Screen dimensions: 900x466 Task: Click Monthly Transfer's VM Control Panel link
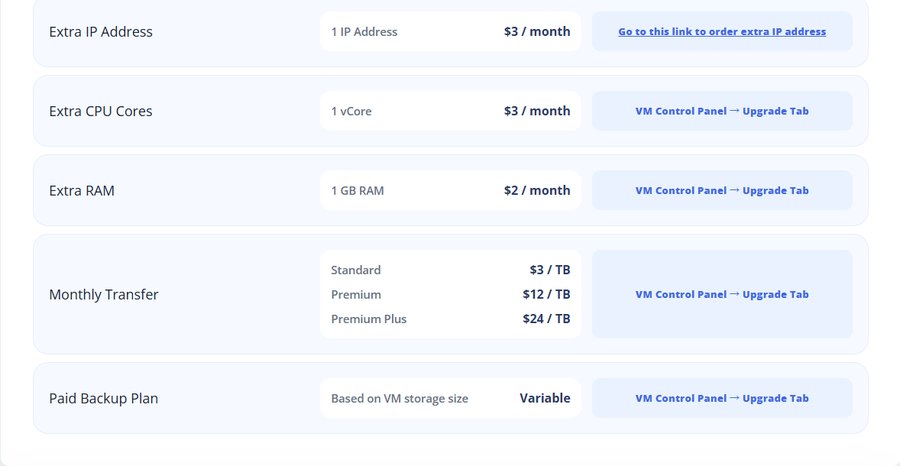tap(681, 294)
